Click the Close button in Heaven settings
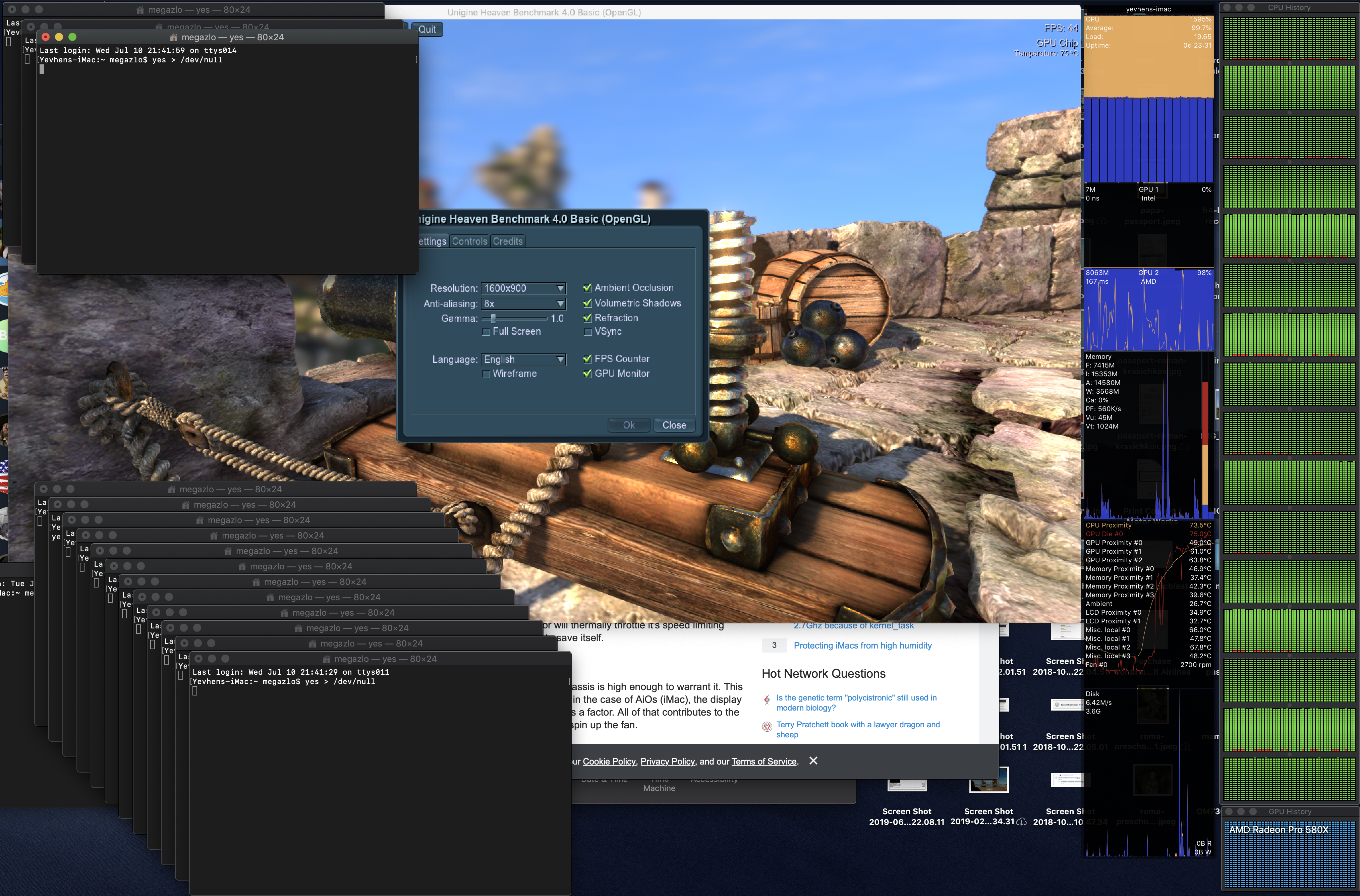 coord(674,425)
